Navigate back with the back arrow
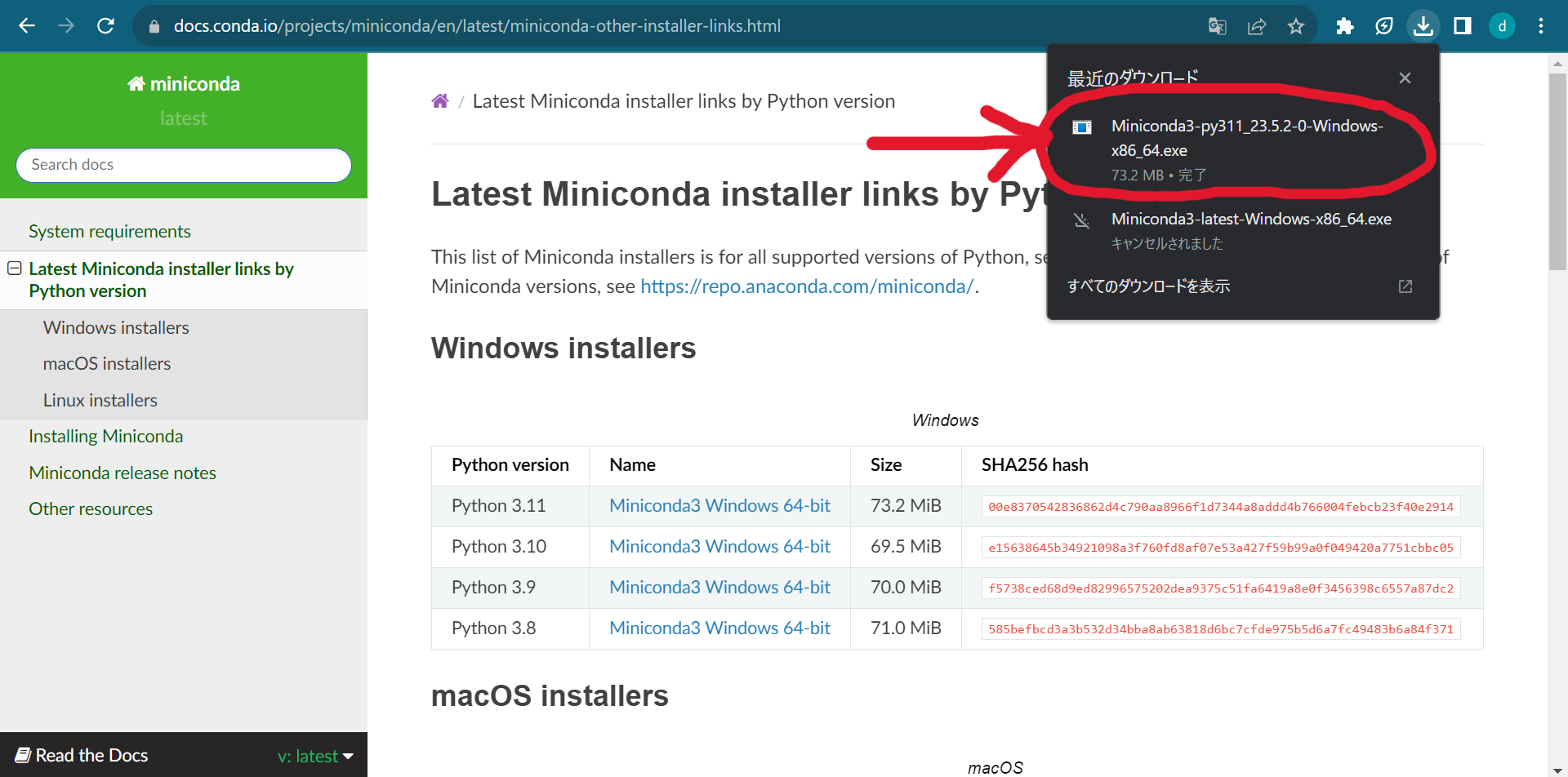 pyautogui.click(x=27, y=25)
